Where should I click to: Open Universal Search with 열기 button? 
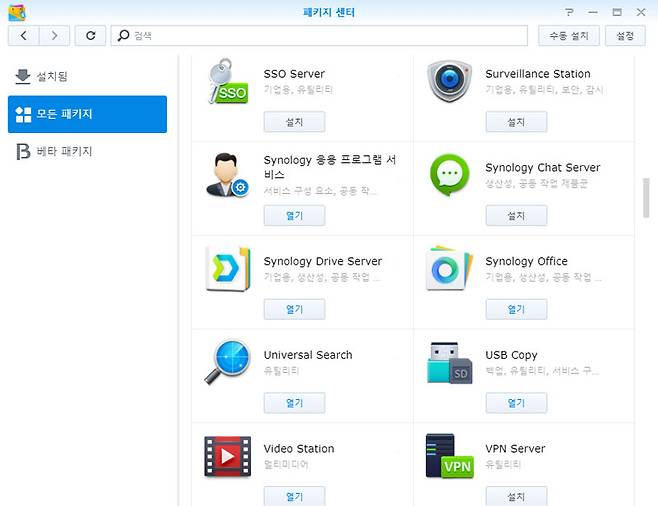coord(294,403)
